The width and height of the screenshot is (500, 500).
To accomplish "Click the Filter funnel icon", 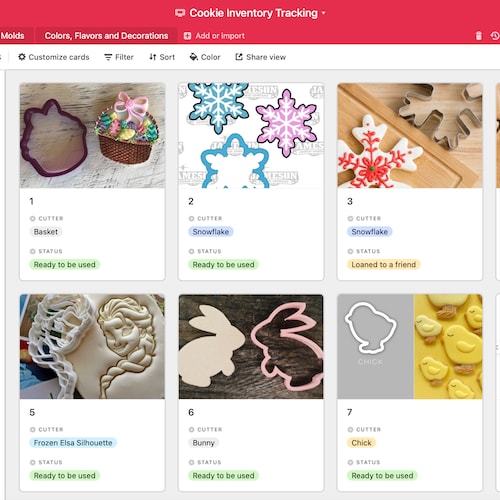I will pos(108,57).
